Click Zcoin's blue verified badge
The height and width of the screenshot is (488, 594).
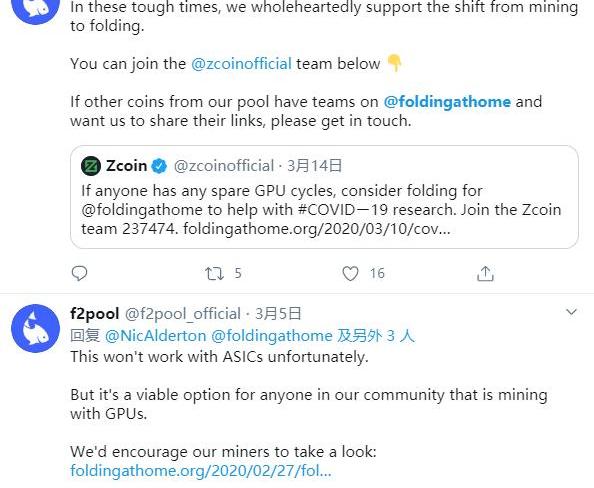pos(159,166)
